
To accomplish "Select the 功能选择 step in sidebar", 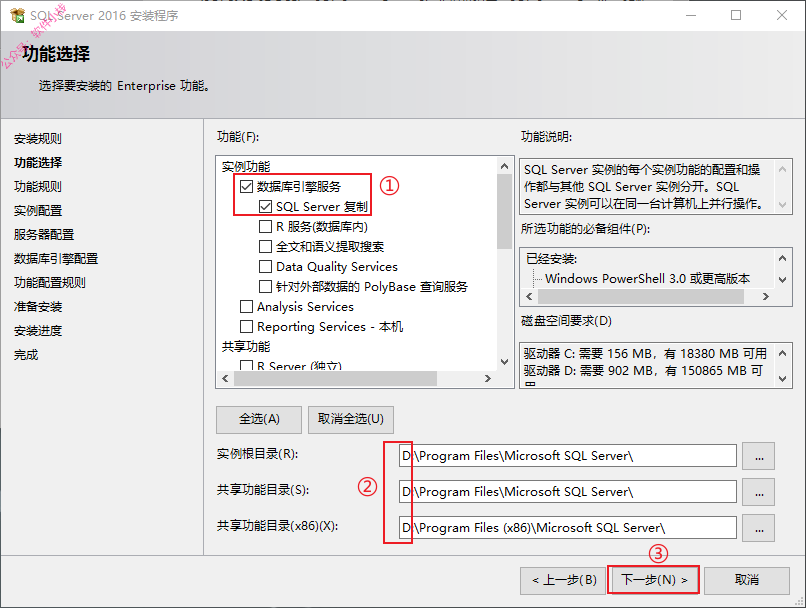I will [38, 163].
